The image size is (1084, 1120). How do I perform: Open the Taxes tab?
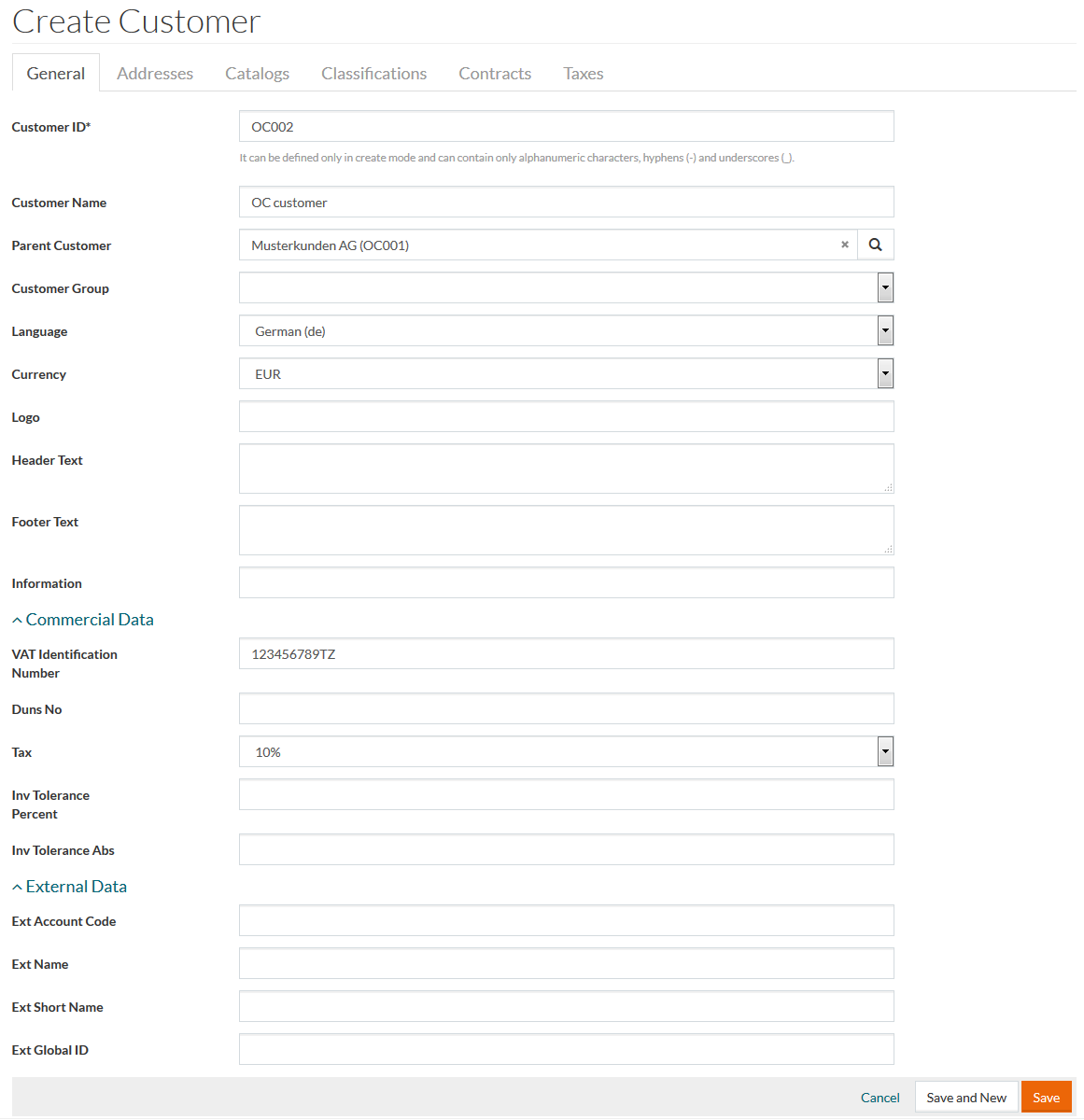click(x=583, y=74)
